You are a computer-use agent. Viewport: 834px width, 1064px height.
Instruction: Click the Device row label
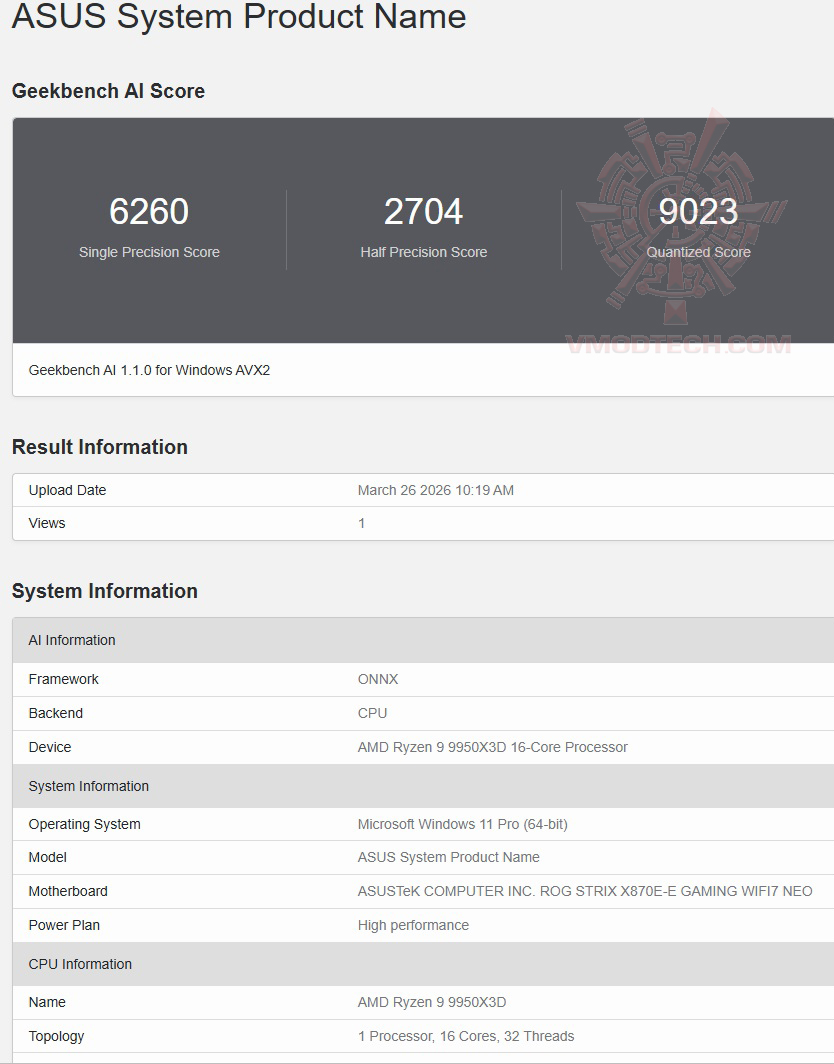[x=50, y=747]
